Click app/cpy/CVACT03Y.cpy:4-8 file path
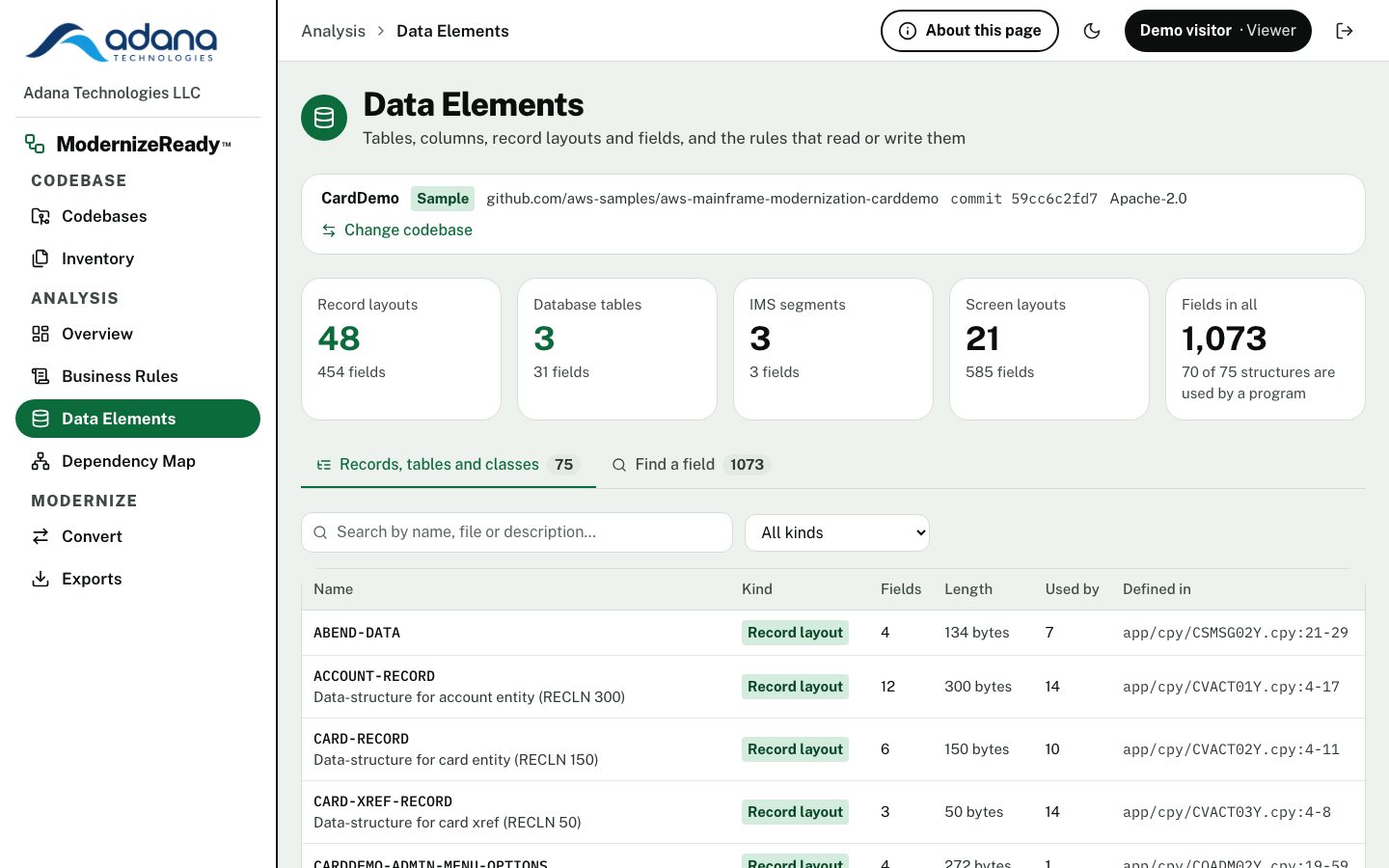This screenshot has width=1389, height=868. [1227, 812]
